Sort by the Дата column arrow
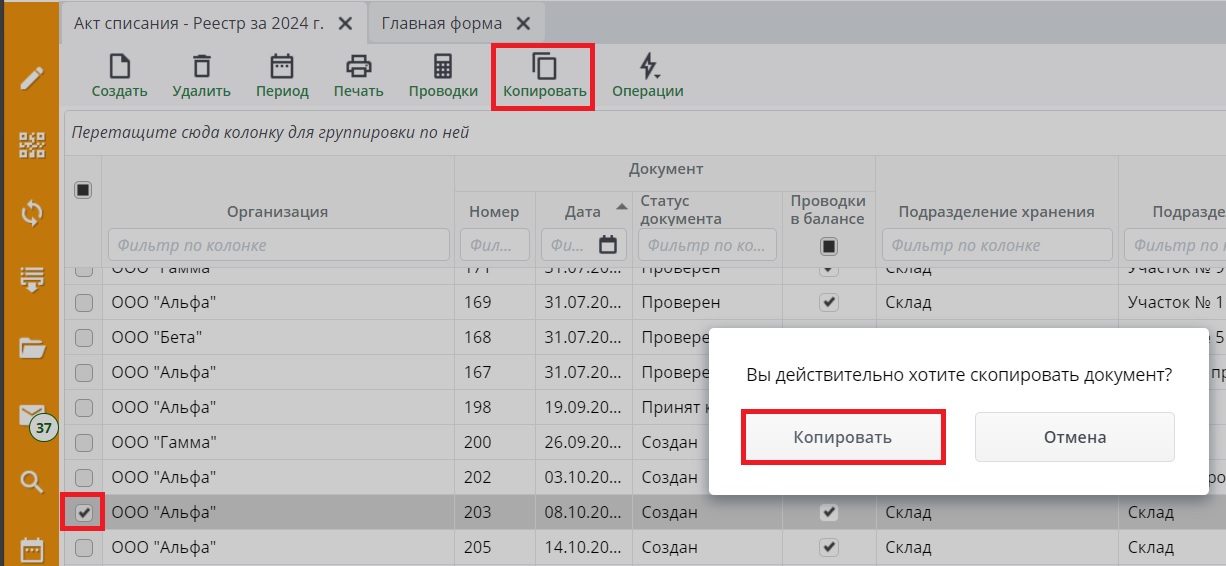The width and height of the screenshot is (1226, 566). coord(622,207)
